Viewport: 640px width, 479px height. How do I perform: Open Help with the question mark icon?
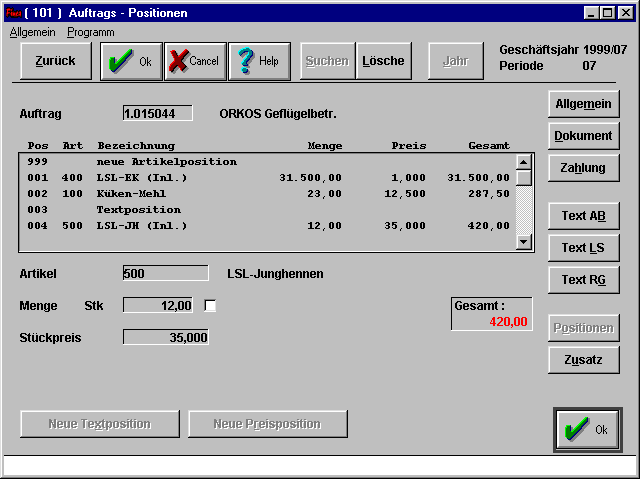click(259, 61)
